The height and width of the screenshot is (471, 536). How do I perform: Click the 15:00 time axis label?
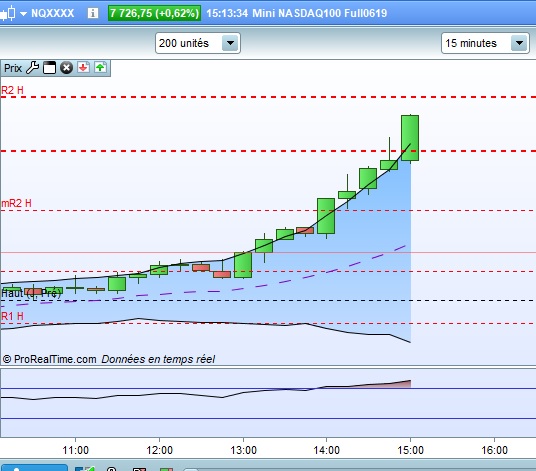pos(410,450)
